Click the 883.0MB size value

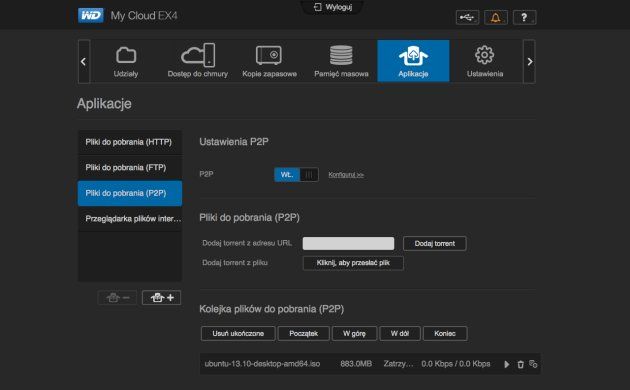point(356,364)
